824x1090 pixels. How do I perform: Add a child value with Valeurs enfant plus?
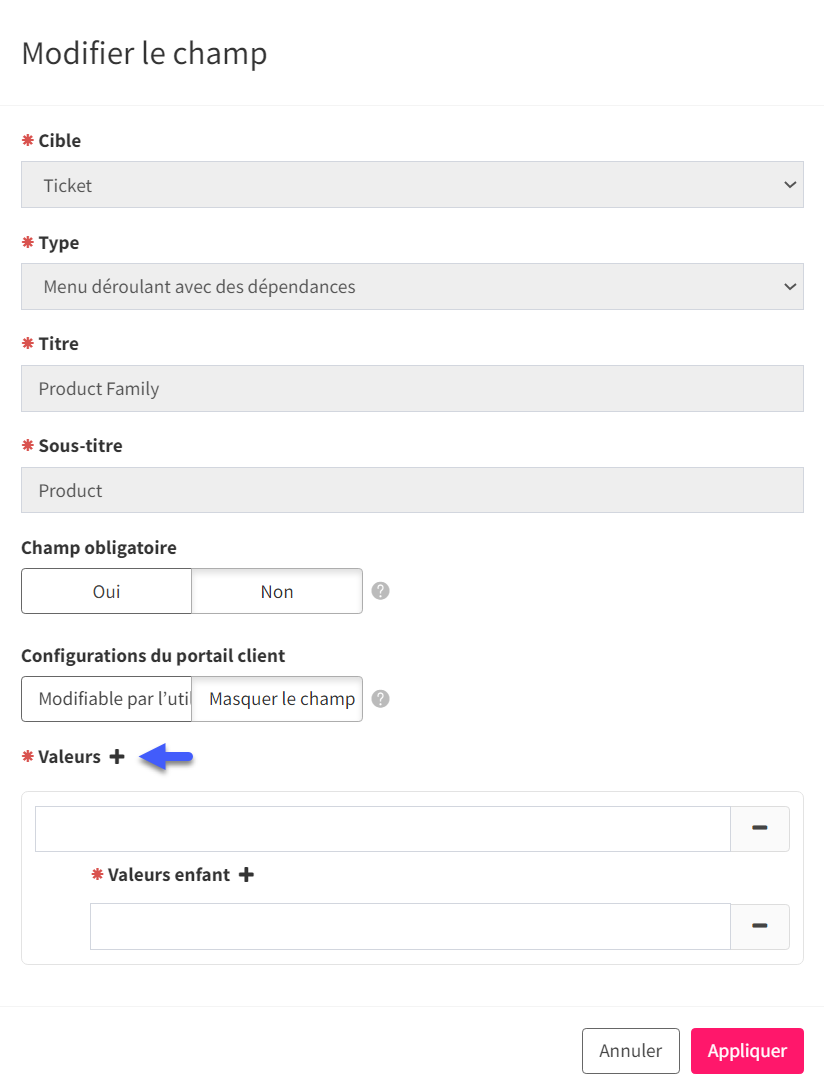click(246, 875)
